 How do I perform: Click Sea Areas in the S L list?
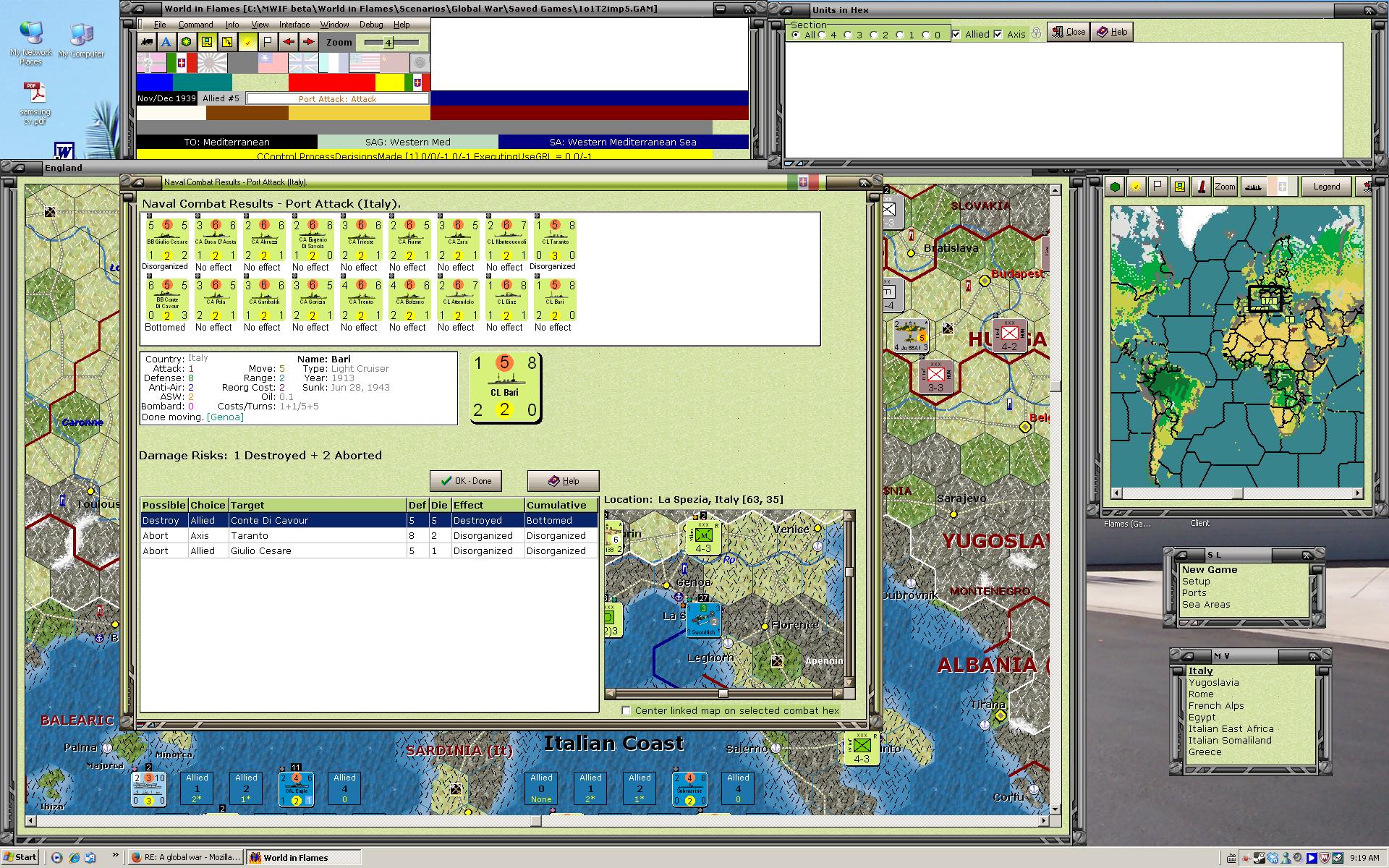tap(1206, 604)
